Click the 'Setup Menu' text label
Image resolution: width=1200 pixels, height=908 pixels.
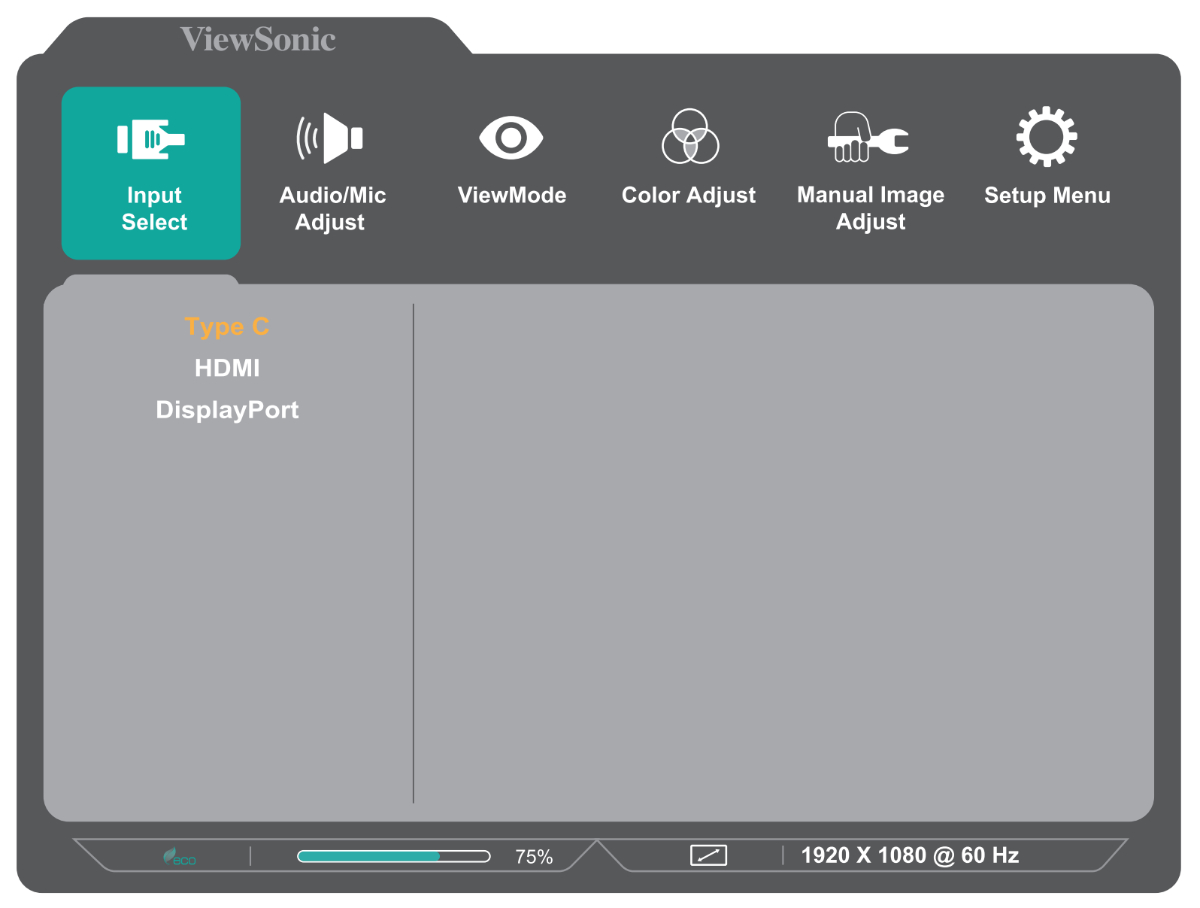(1047, 196)
